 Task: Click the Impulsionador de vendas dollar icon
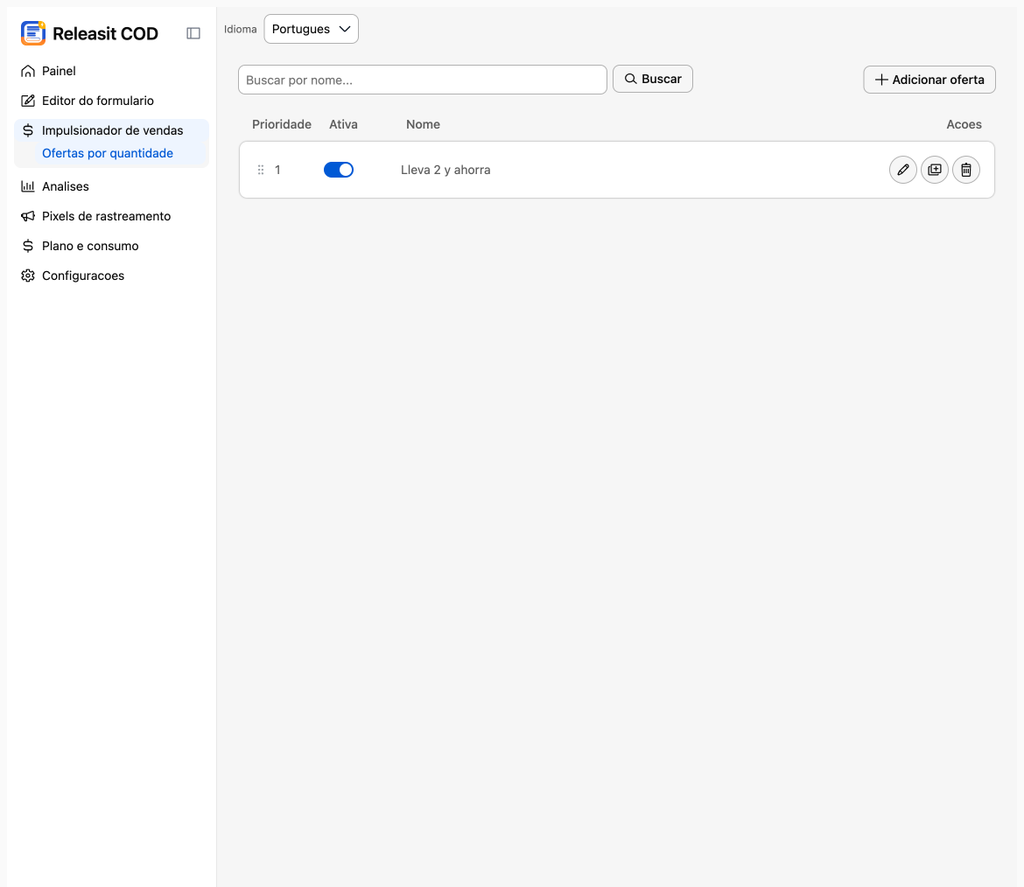[x=27, y=131]
